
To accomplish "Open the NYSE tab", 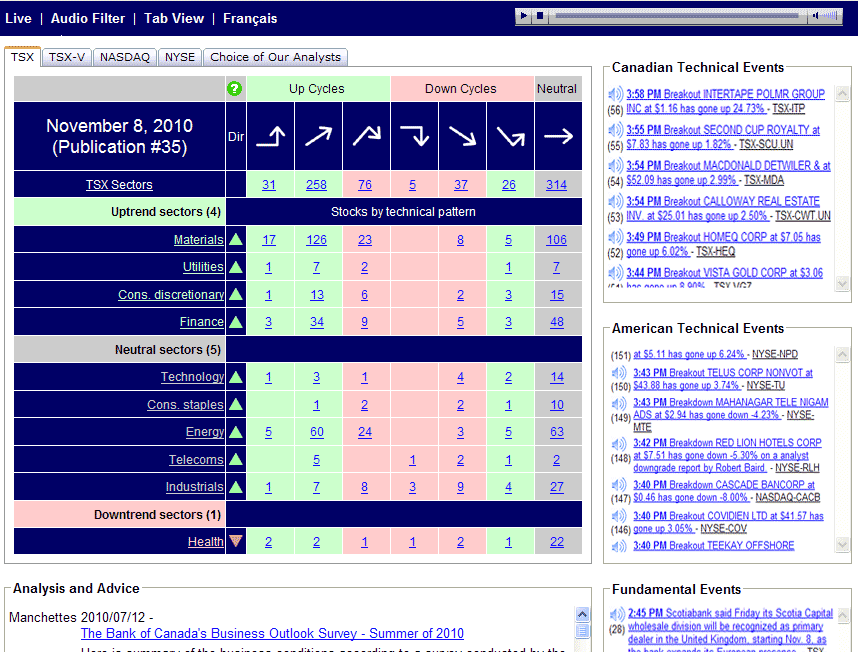I will point(180,57).
